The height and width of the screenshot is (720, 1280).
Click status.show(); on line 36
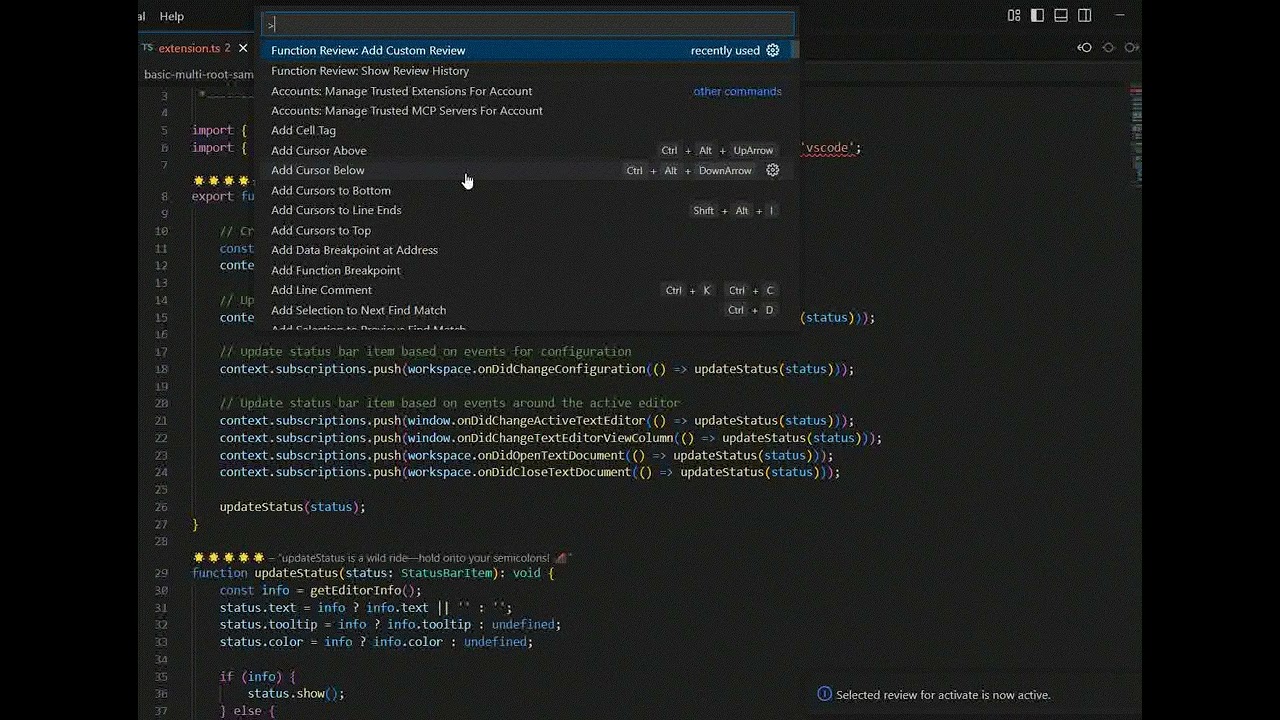point(296,693)
